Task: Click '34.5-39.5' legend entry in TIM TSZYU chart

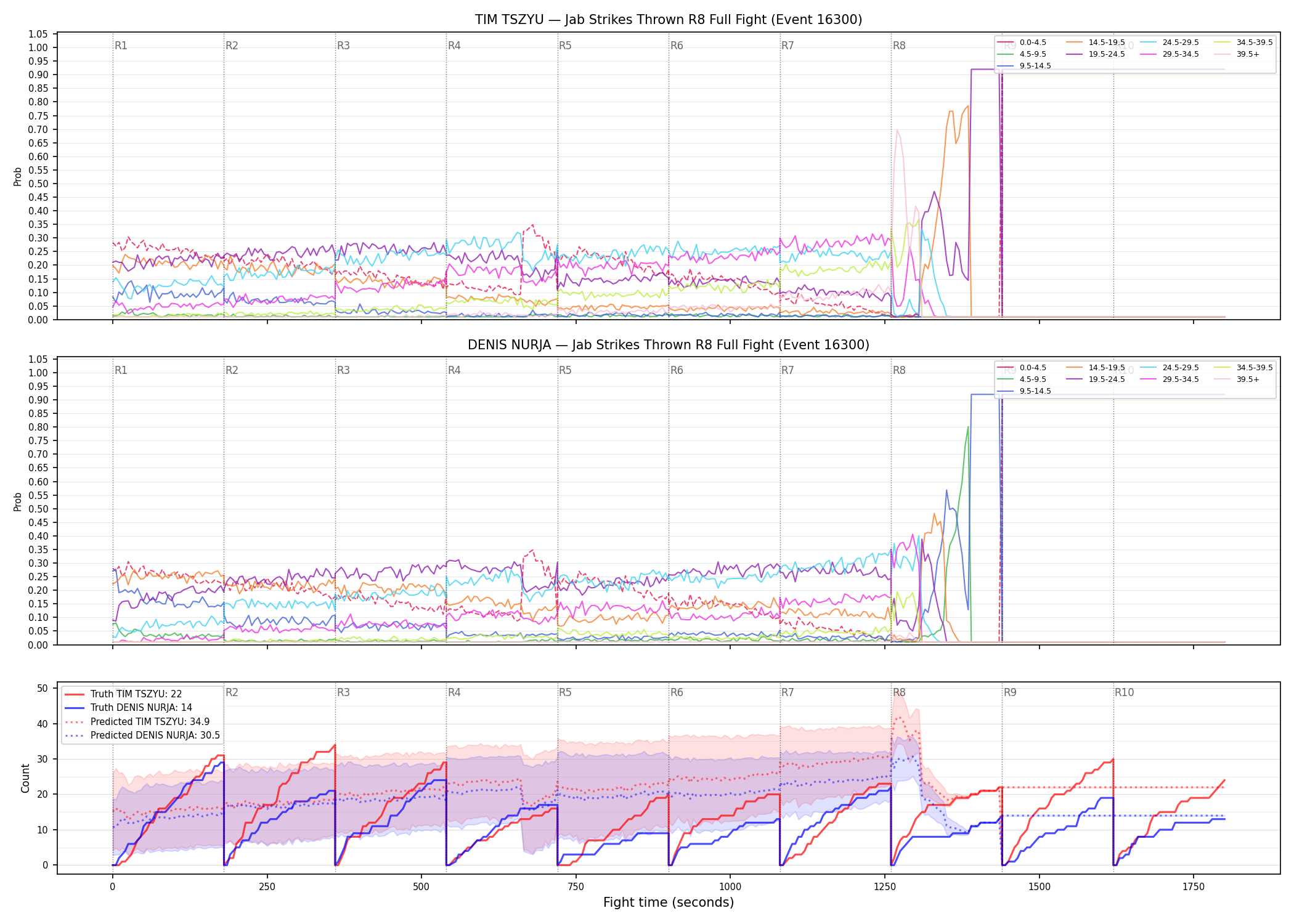Action: point(1243,43)
